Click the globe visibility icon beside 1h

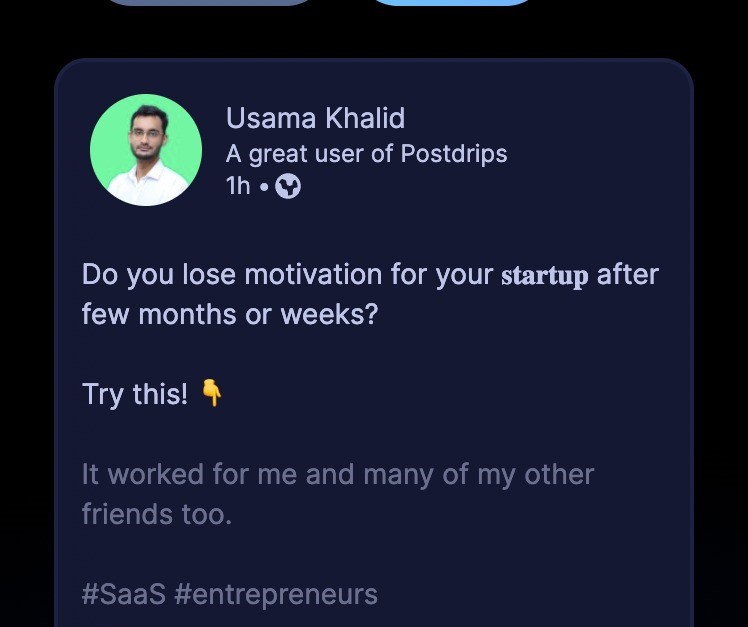click(x=288, y=186)
